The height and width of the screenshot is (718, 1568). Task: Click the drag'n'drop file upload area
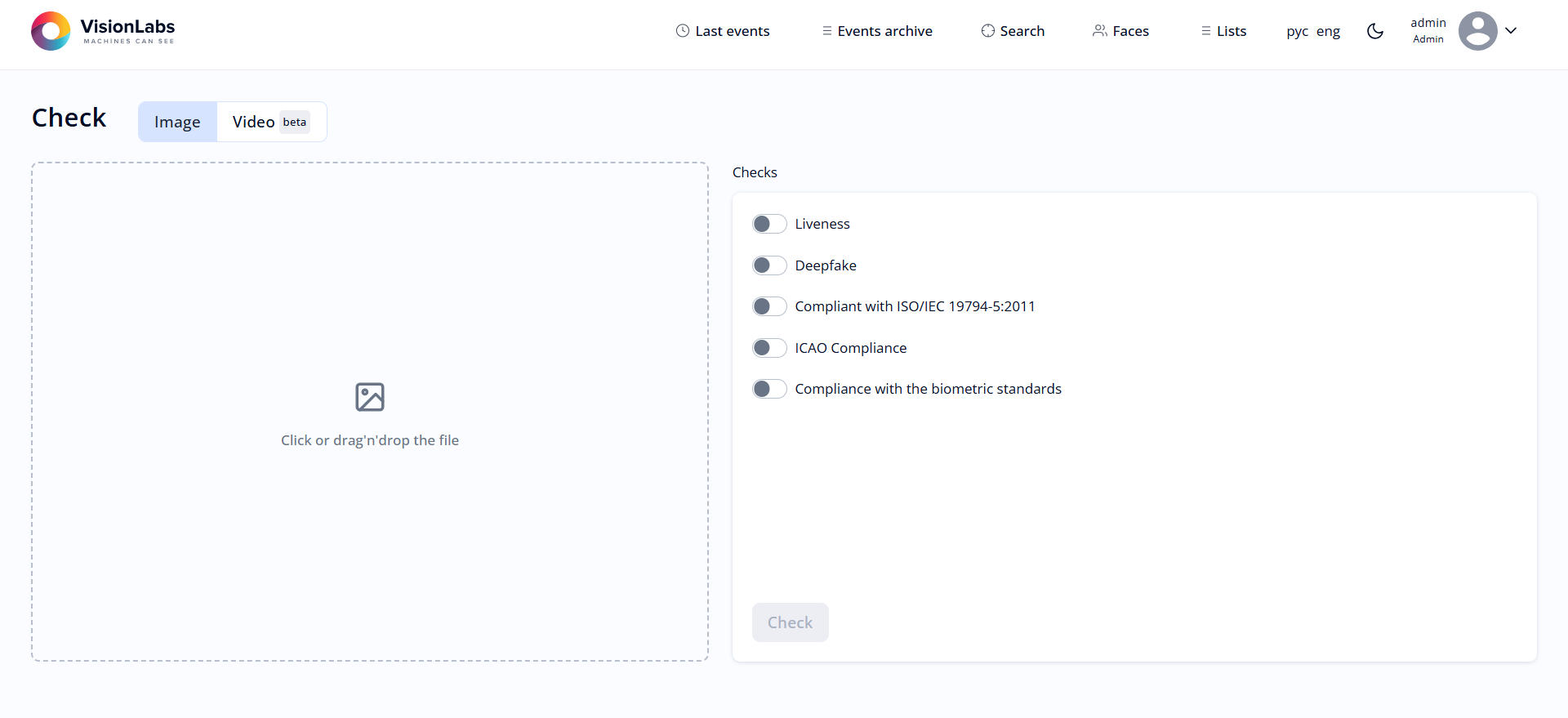tap(370, 506)
